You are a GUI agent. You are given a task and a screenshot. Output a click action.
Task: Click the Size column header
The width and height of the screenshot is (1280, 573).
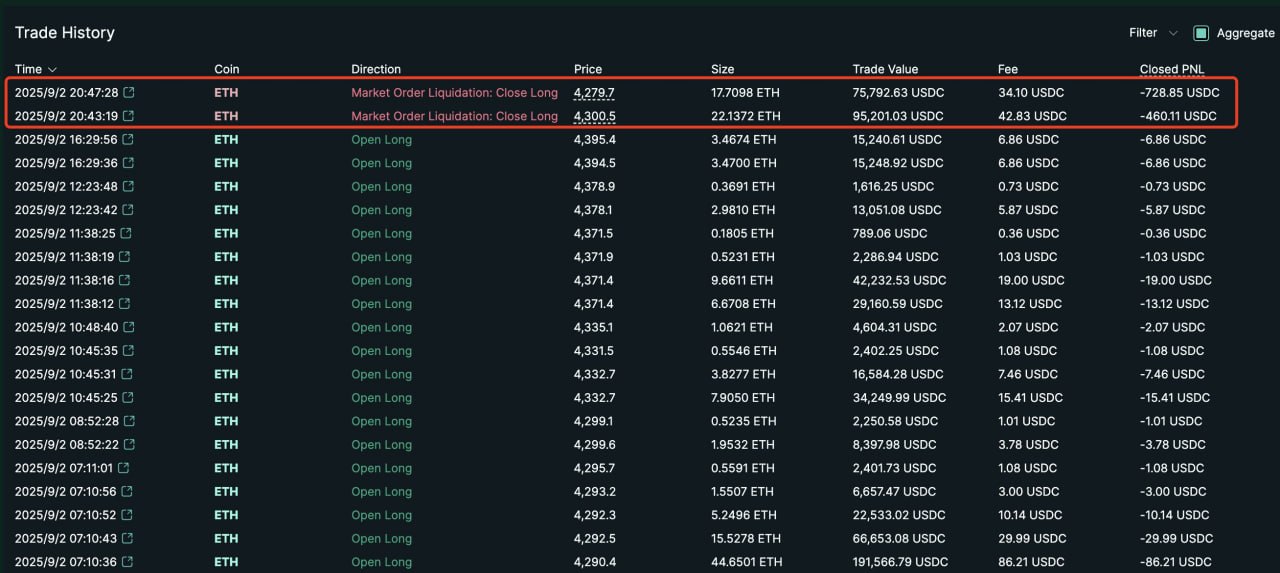click(723, 69)
